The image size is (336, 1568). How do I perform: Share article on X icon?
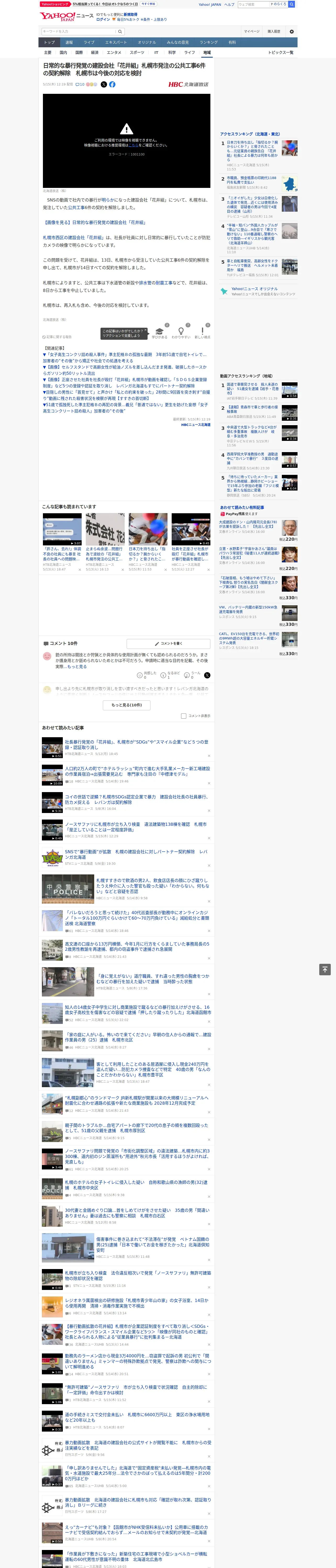[104, 85]
